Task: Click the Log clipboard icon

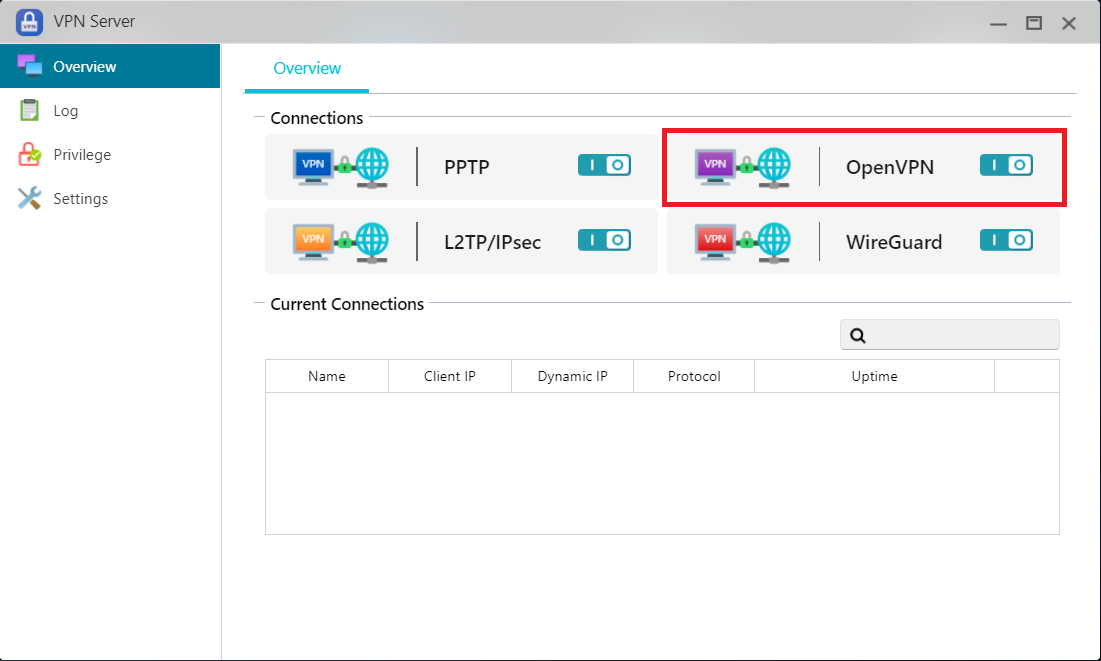Action: [x=29, y=110]
